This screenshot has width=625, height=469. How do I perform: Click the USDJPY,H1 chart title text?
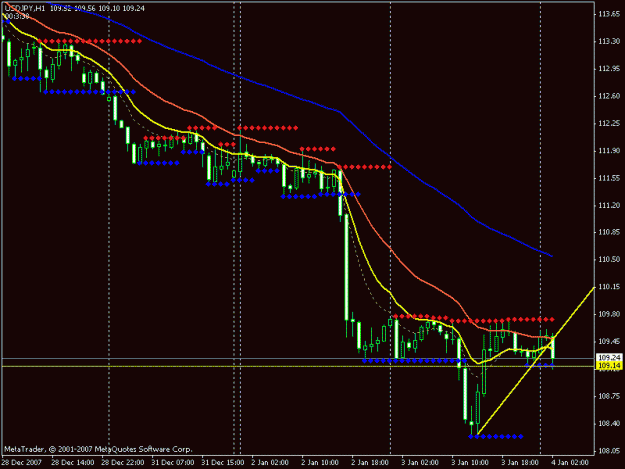coord(25,8)
